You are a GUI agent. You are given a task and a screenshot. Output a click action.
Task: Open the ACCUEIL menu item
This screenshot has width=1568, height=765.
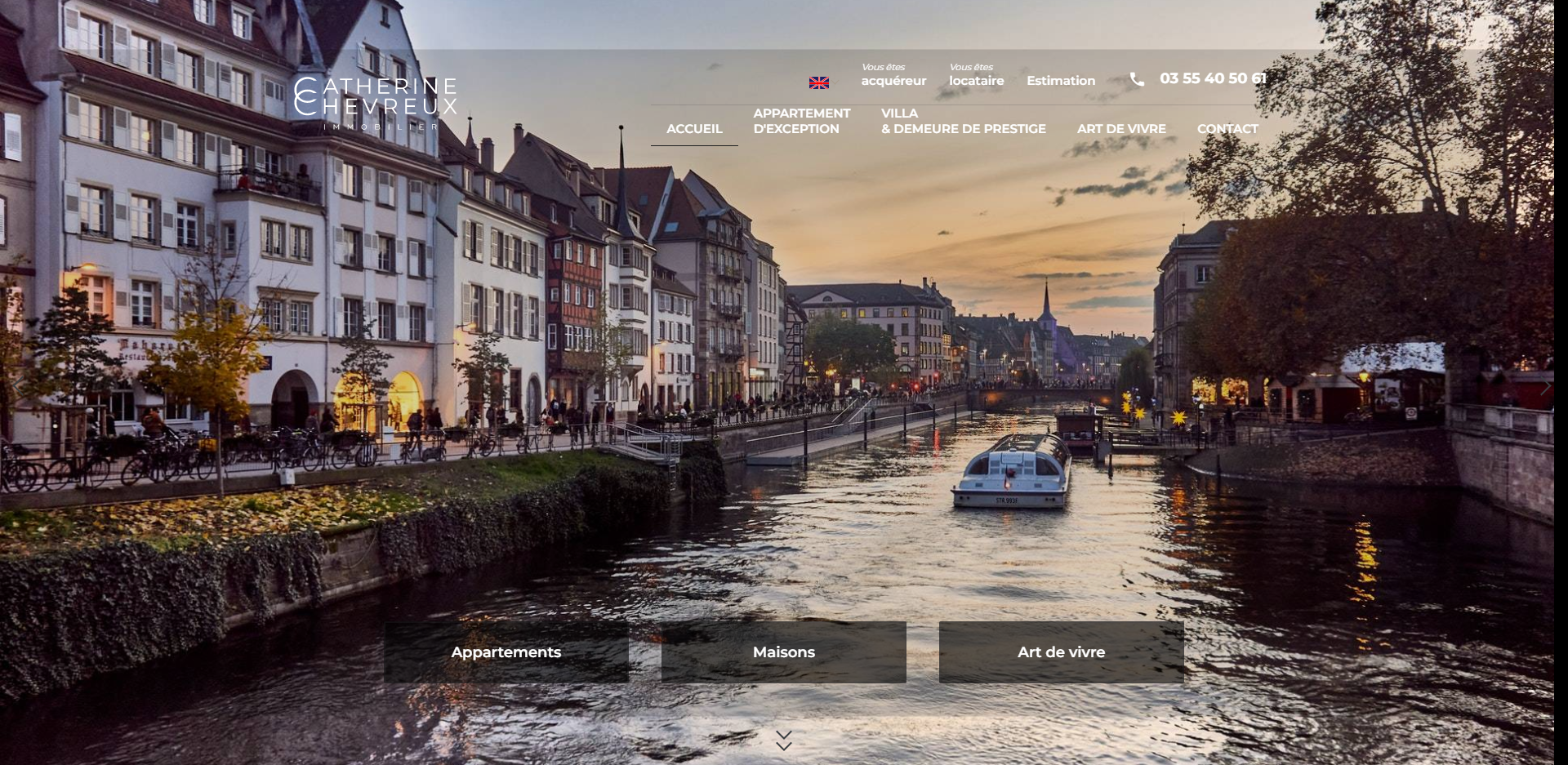[x=693, y=128]
